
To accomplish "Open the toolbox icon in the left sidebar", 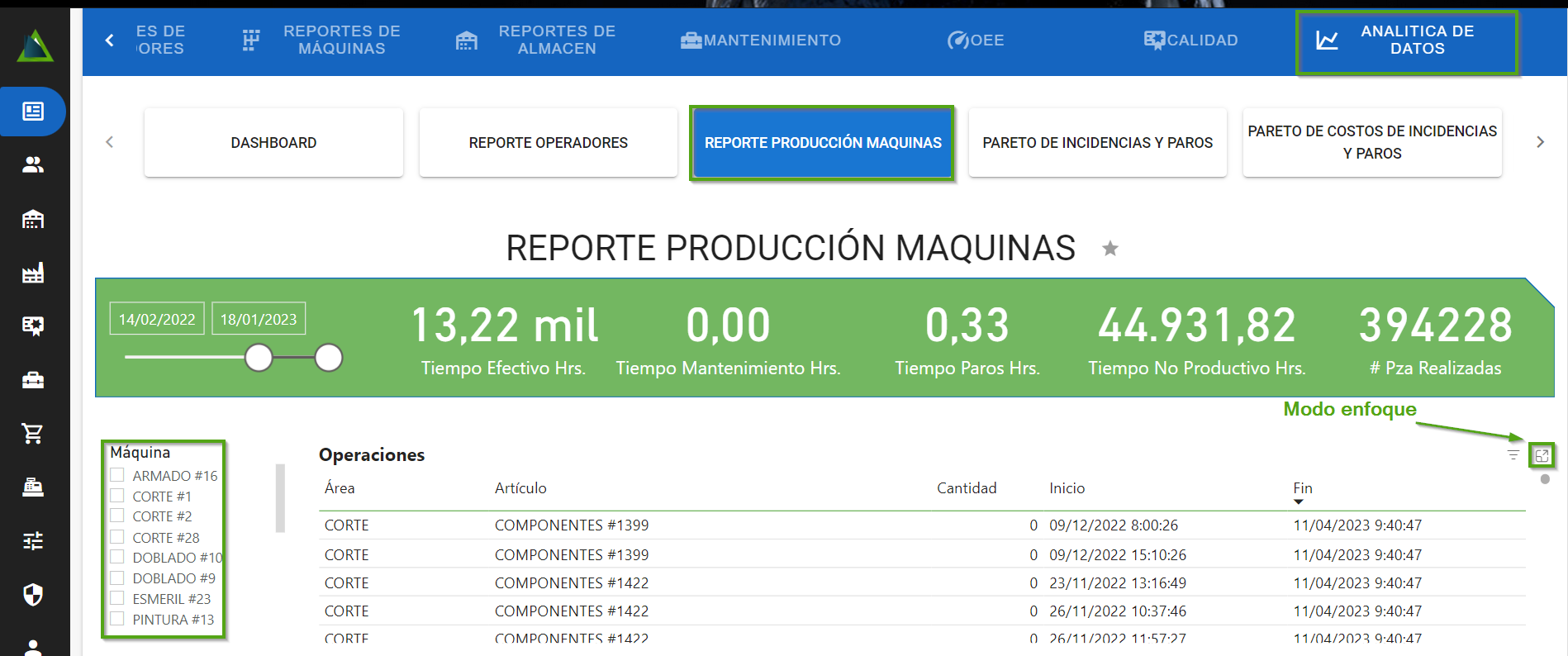I will 33,380.
